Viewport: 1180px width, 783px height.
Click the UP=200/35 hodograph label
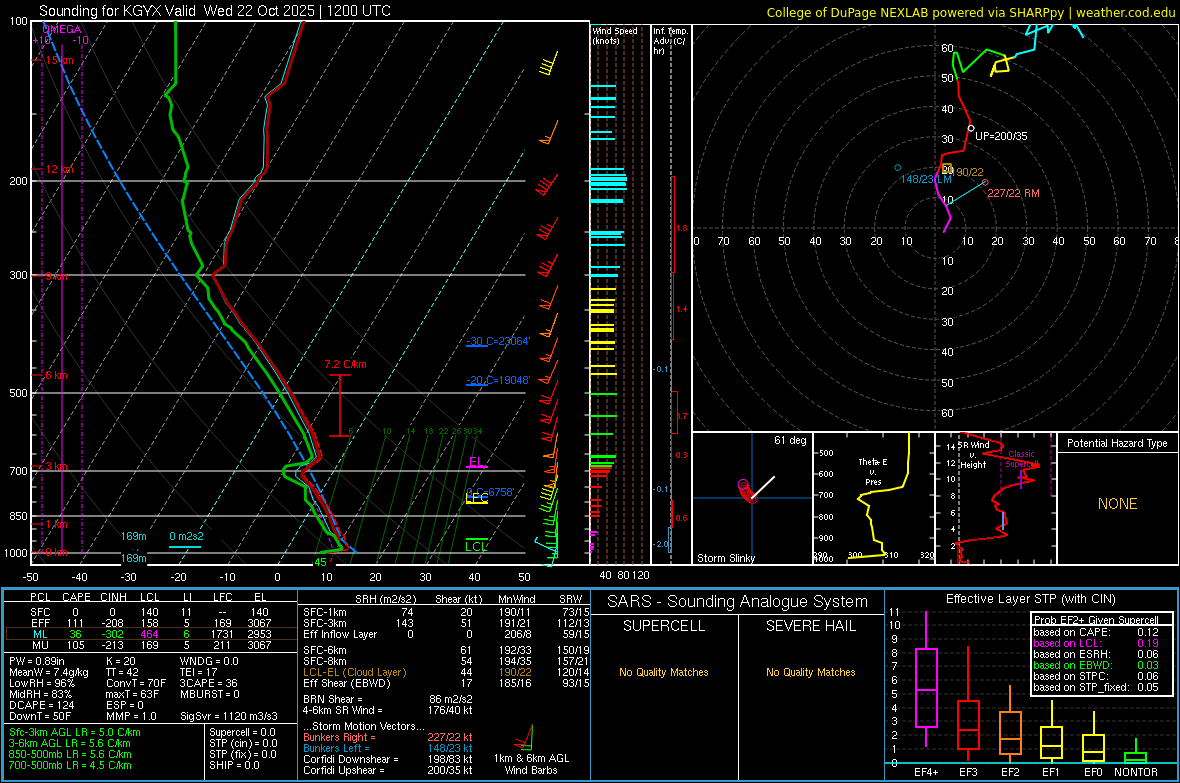(1001, 136)
